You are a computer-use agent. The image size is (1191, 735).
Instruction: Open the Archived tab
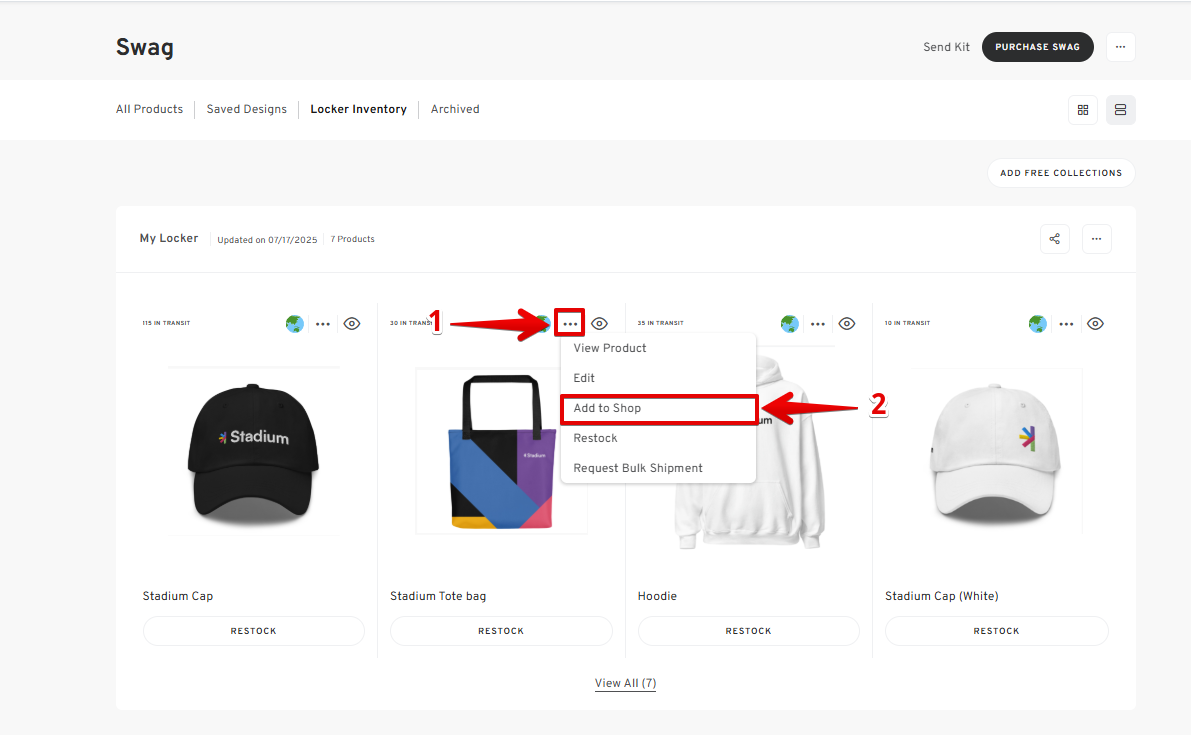point(455,109)
